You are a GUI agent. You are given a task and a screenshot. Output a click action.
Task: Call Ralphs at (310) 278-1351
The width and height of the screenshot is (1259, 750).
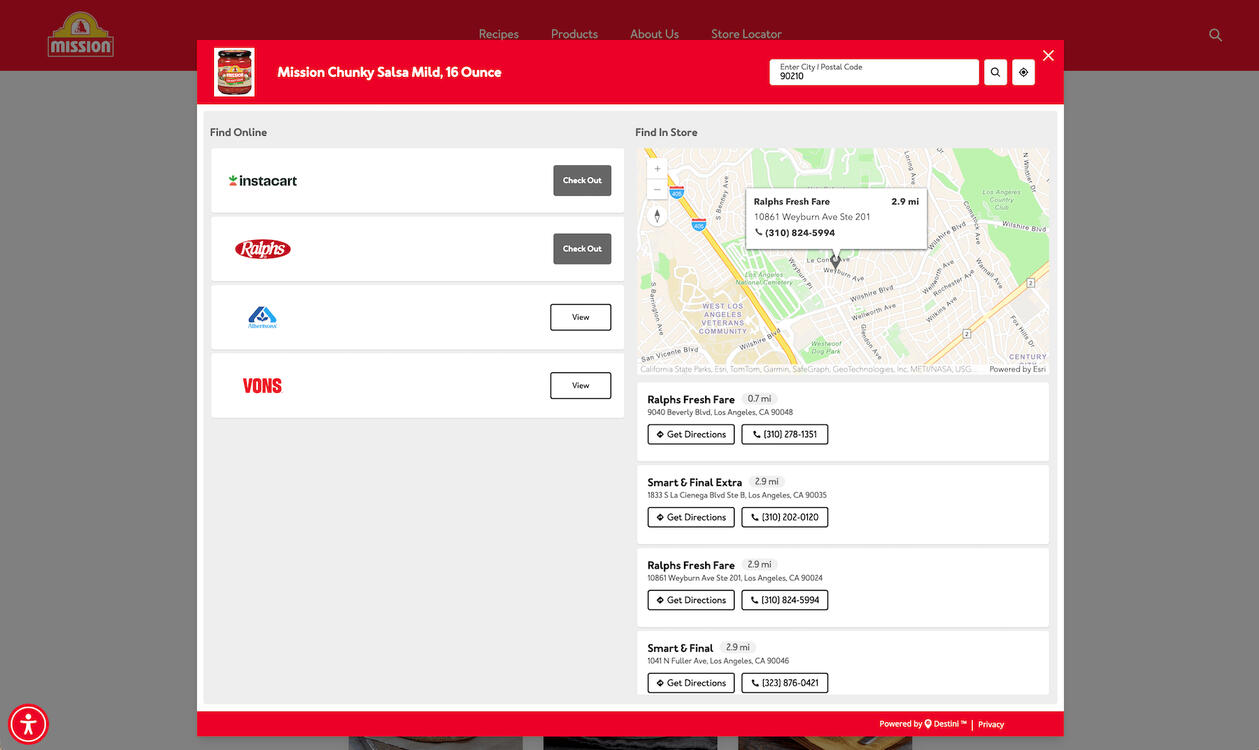point(785,434)
